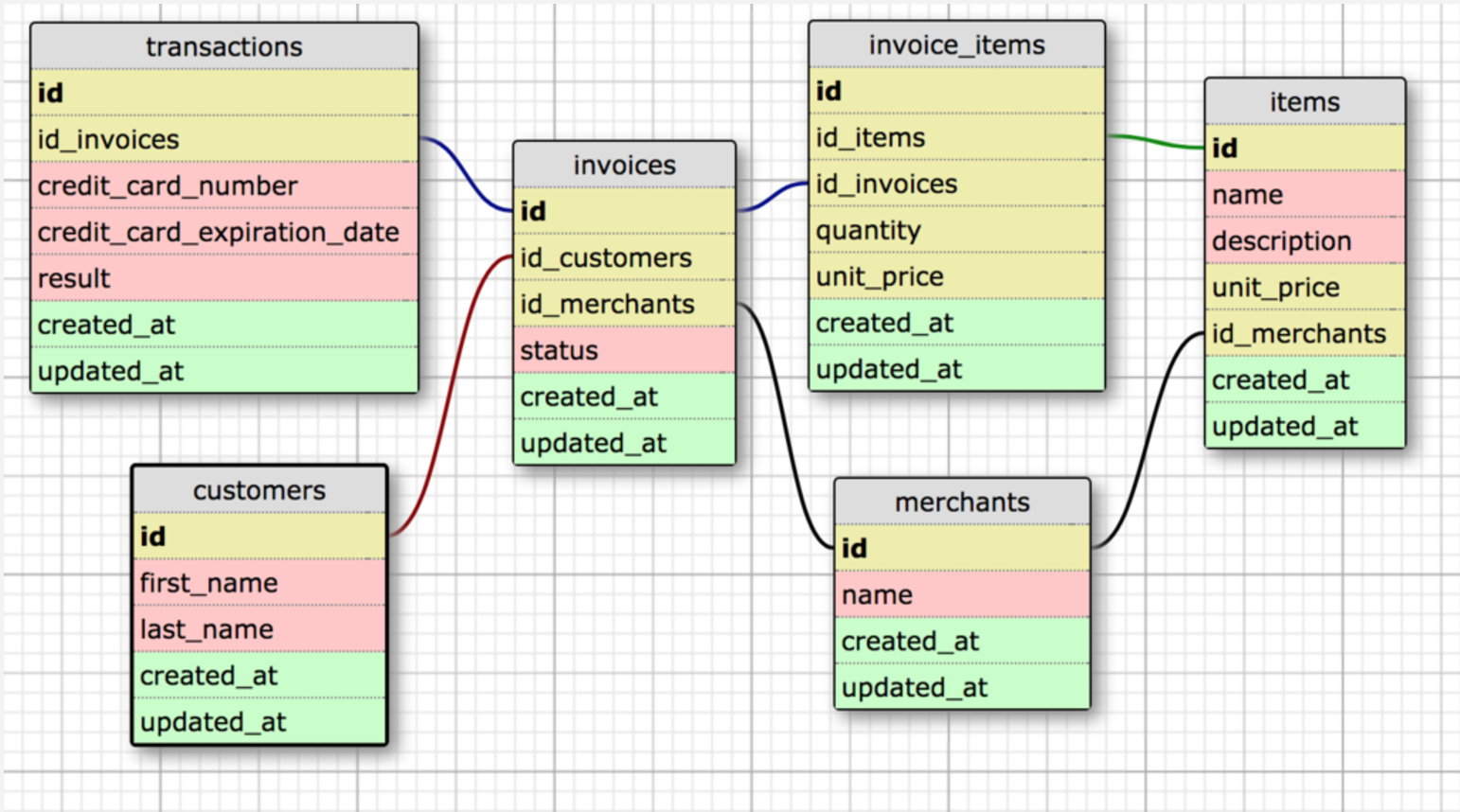
Task: Click id field in invoice_items table
Action: click(956, 91)
